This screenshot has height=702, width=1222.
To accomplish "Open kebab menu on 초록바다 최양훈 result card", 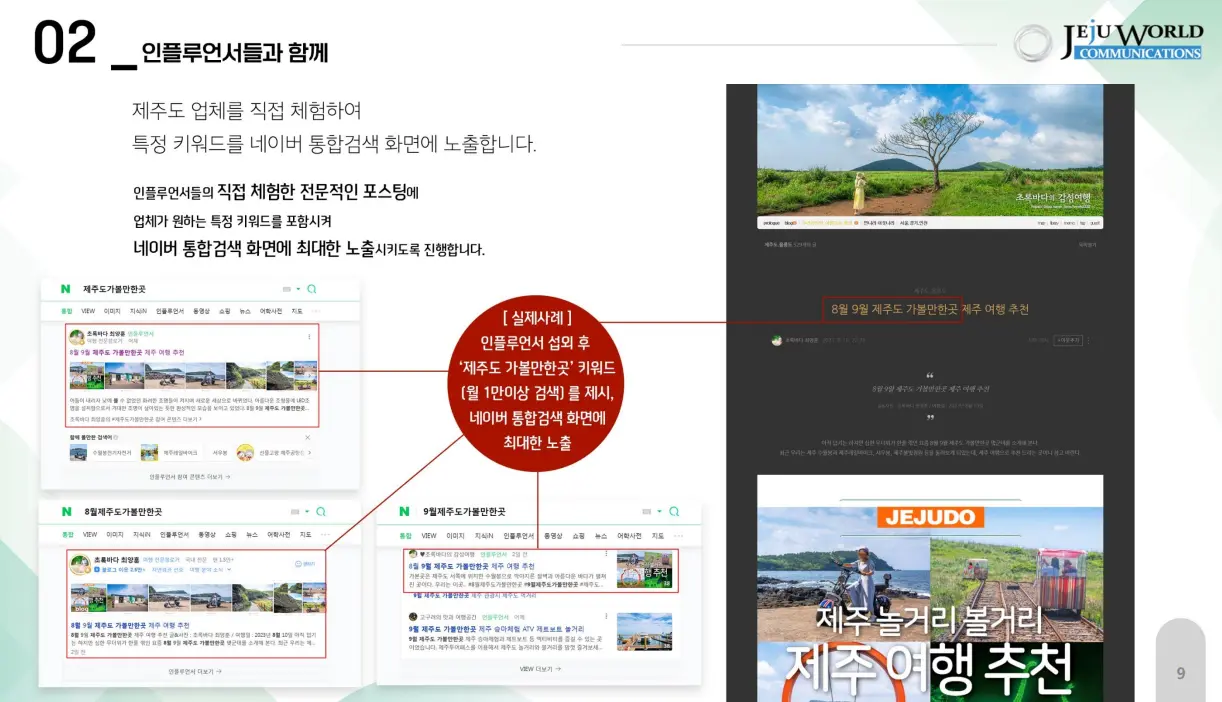I will [x=309, y=337].
